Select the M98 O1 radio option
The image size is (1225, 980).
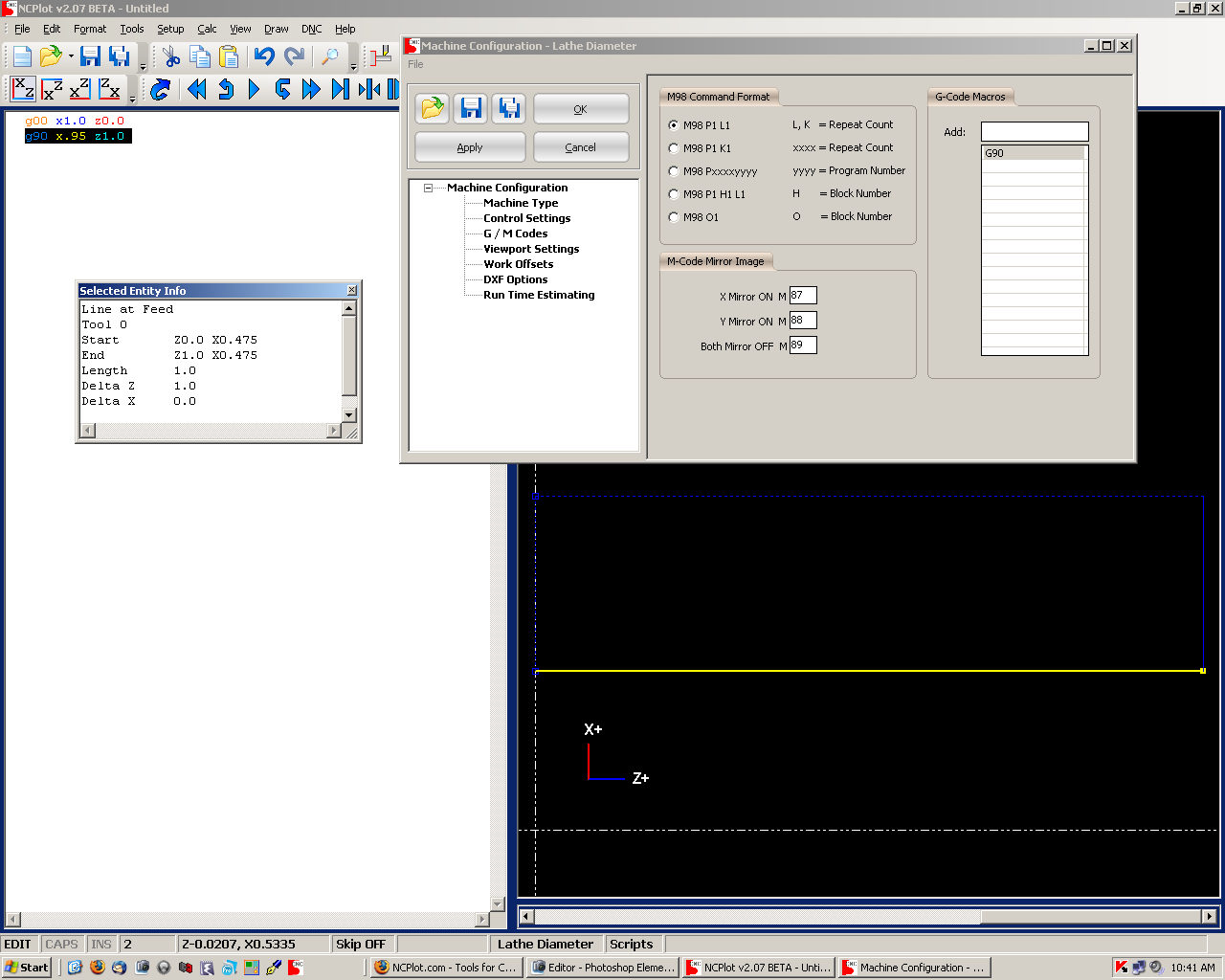[x=674, y=217]
